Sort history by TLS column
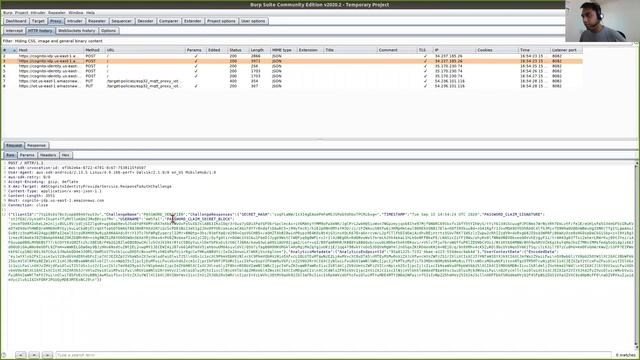Screen dimensions: 640x360 425,50
